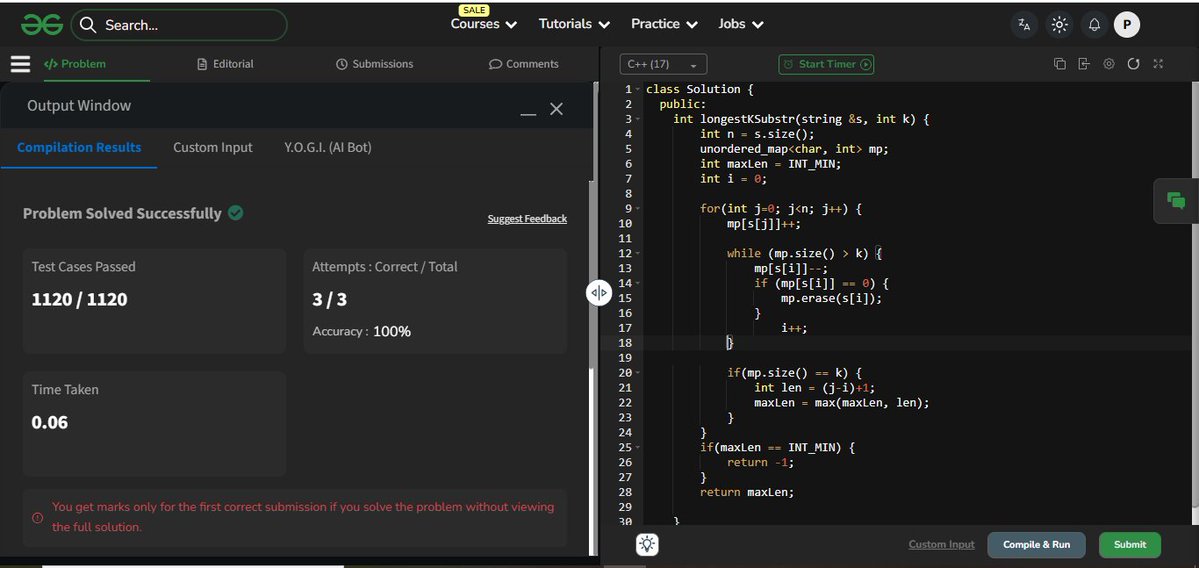
Task: Open editor settings gear icon
Action: [x=1109, y=64]
